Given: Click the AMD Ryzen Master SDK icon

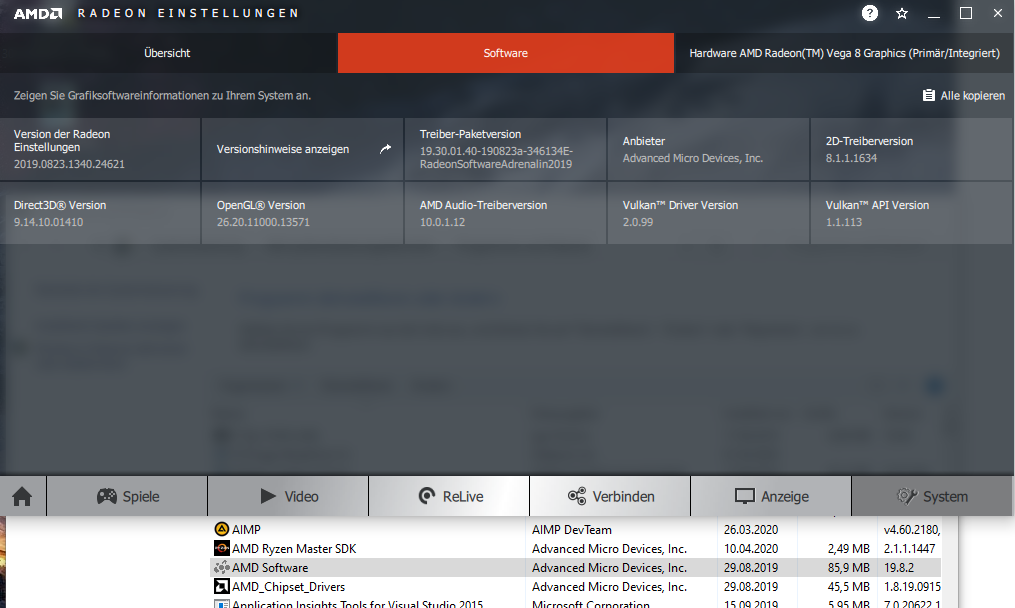Looking at the screenshot, I should (x=221, y=548).
